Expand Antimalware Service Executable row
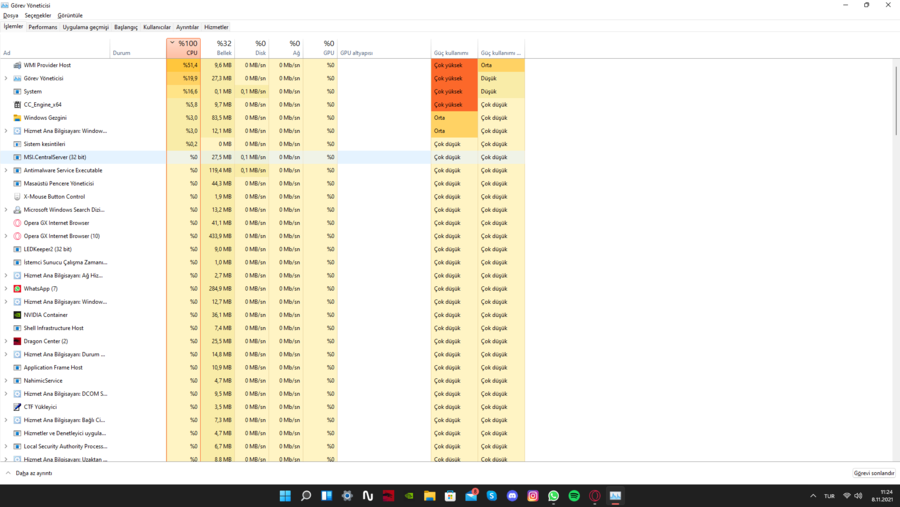The width and height of the screenshot is (900, 507). coord(6,170)
